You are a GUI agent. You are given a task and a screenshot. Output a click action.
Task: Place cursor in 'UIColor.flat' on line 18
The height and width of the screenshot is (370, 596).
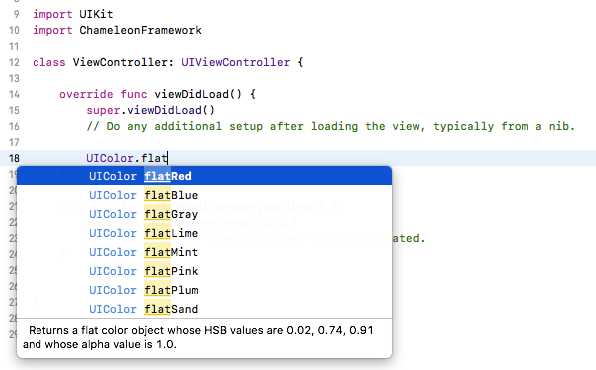coord(127,158)
